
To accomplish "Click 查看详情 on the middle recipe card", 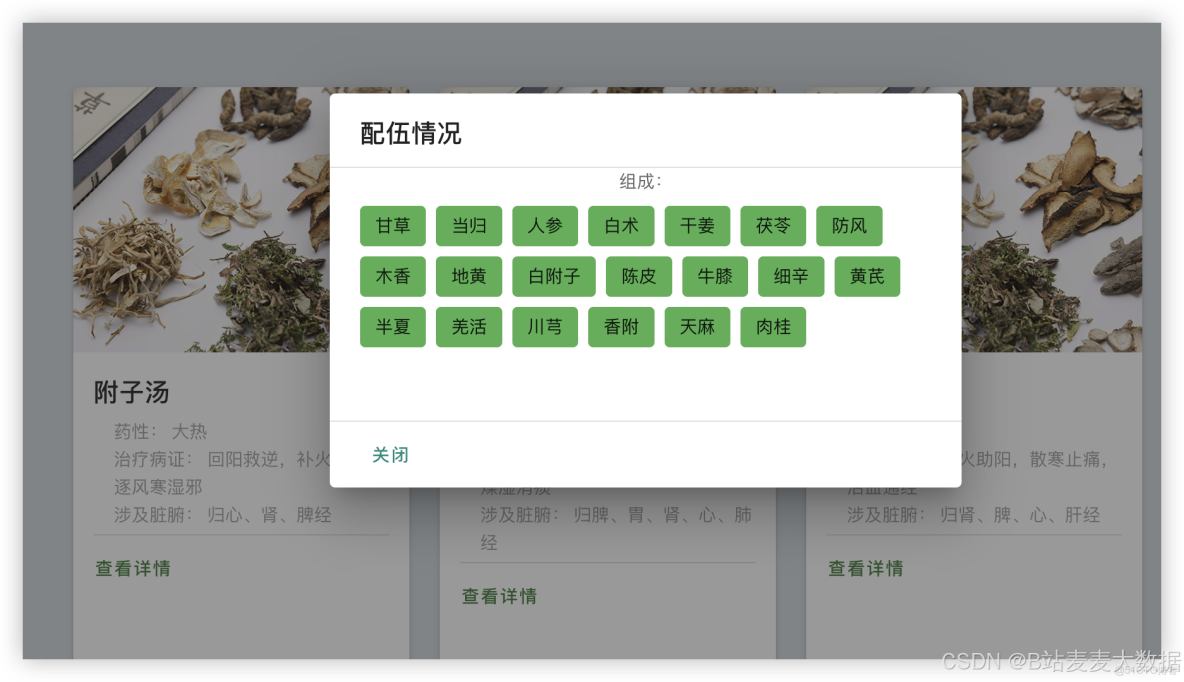I will pyautogui.click(x=498, y=596).
